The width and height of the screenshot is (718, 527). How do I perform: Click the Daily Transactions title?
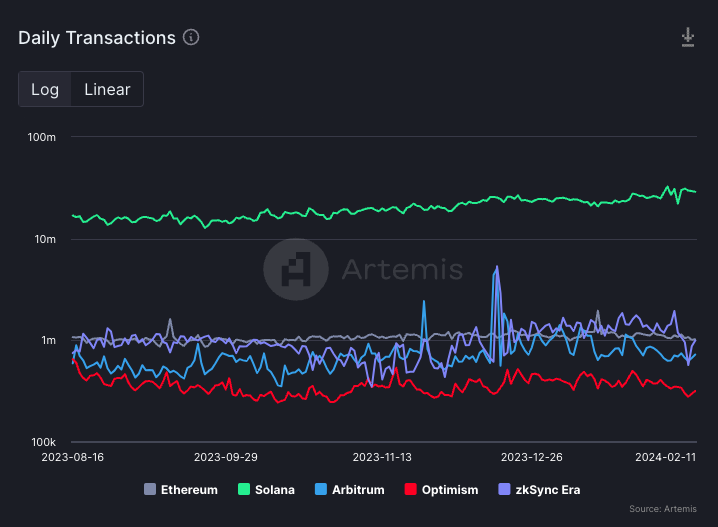pyautogui.click(x=97, y=38)
